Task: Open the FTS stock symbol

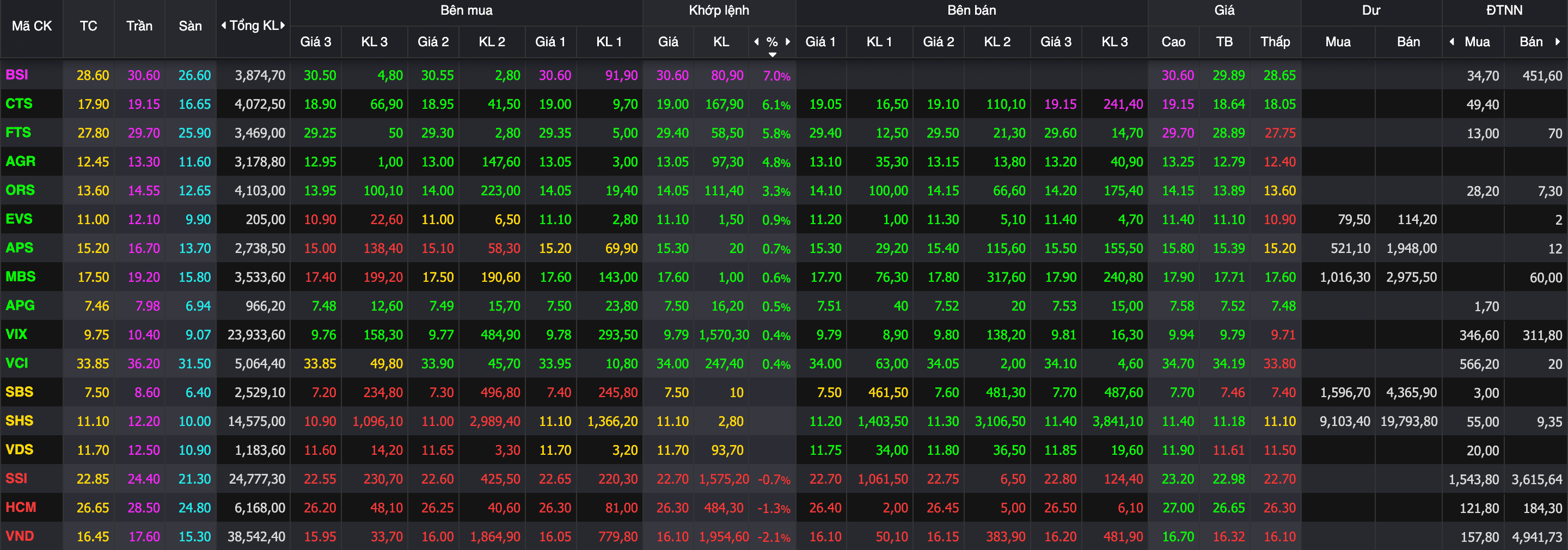Action: pyautogui.click(x=19, y=132)
